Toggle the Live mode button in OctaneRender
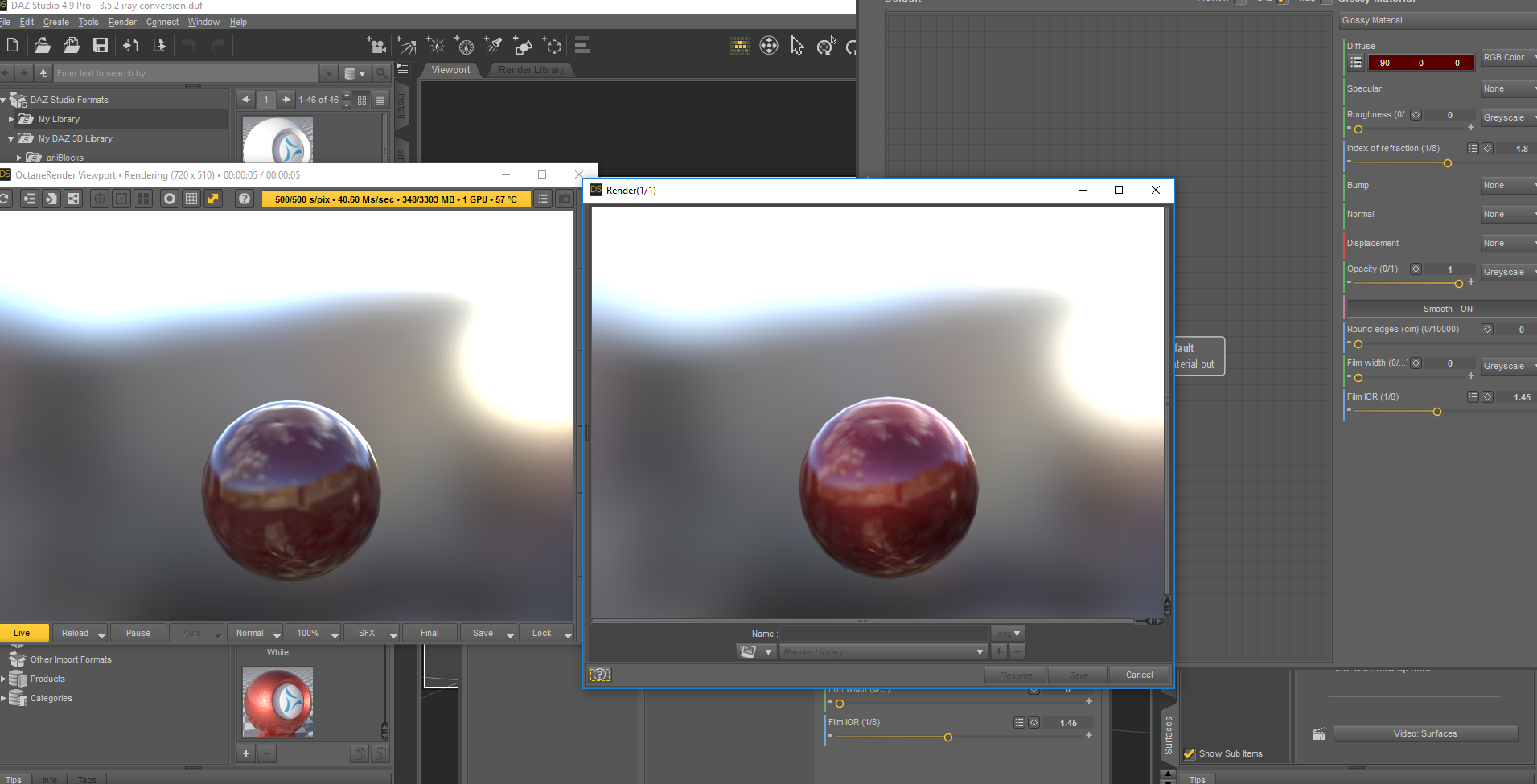The width and height of the screenshot is (1537, 784). [x=25, y=633]
